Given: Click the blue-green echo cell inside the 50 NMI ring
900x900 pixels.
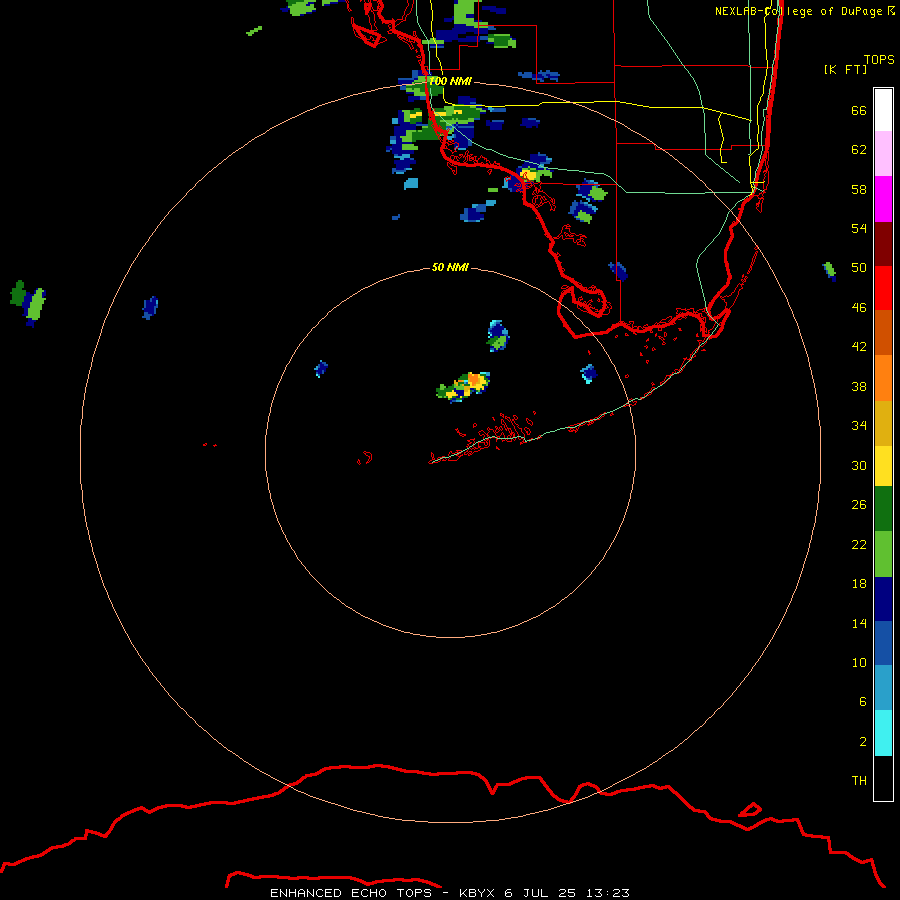Looking at the screenshot, I should coord(498,335).
